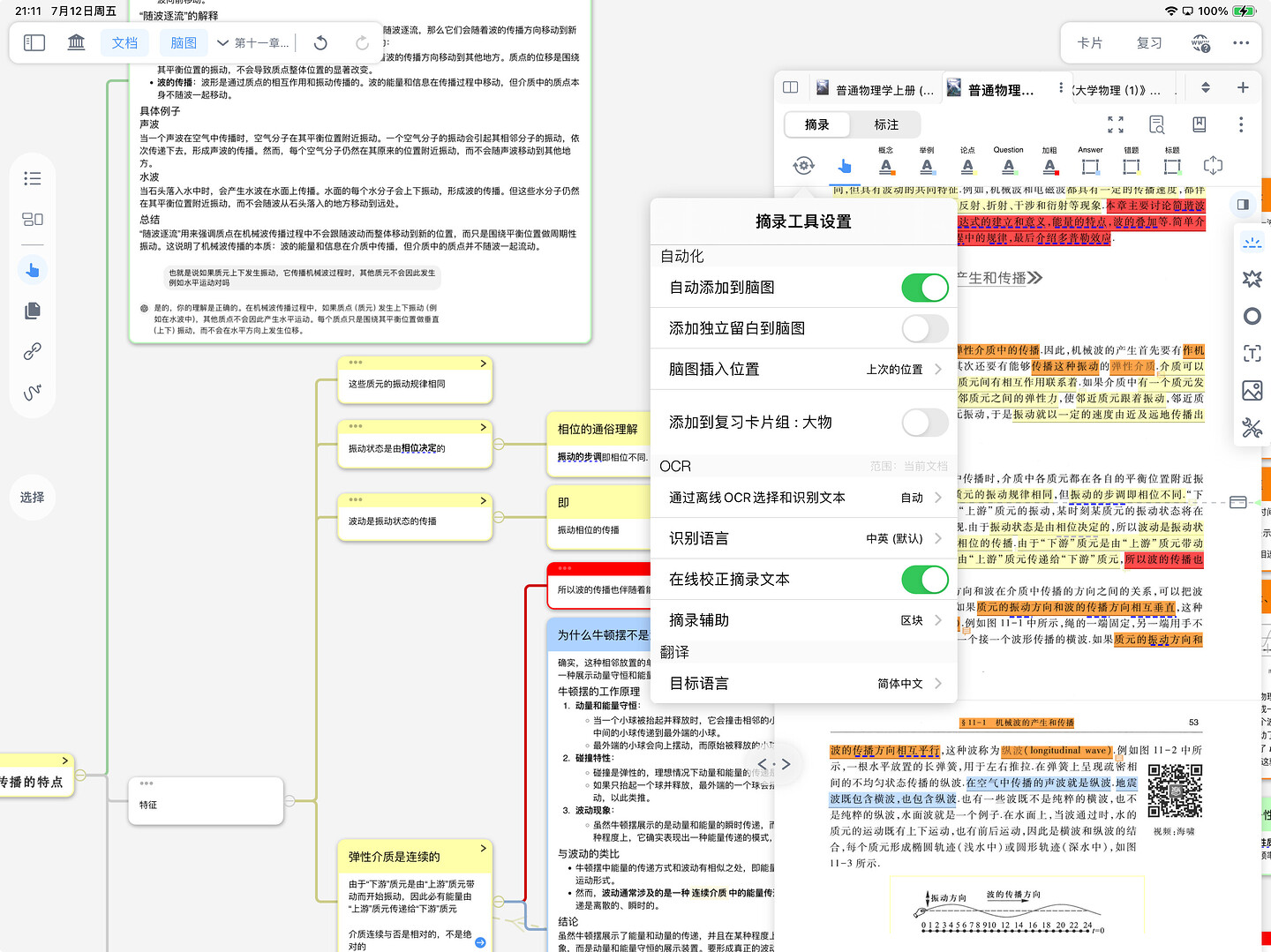Switch to the 标注 tab
The height and width of the screenshot is (952, 1271).
pos(886,124)
